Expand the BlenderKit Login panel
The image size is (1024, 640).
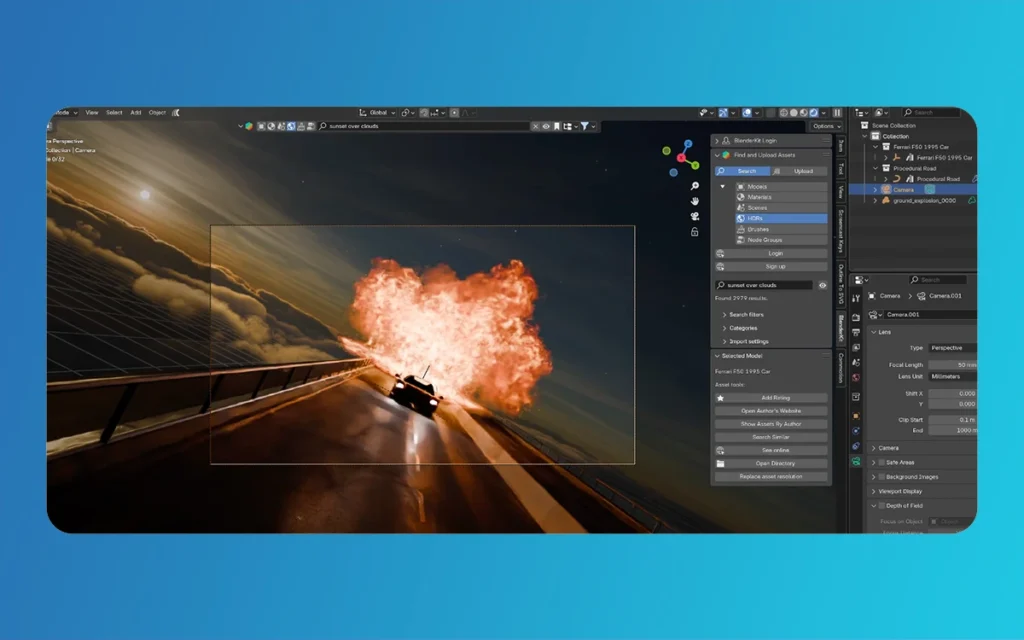(x=771, y=140)
